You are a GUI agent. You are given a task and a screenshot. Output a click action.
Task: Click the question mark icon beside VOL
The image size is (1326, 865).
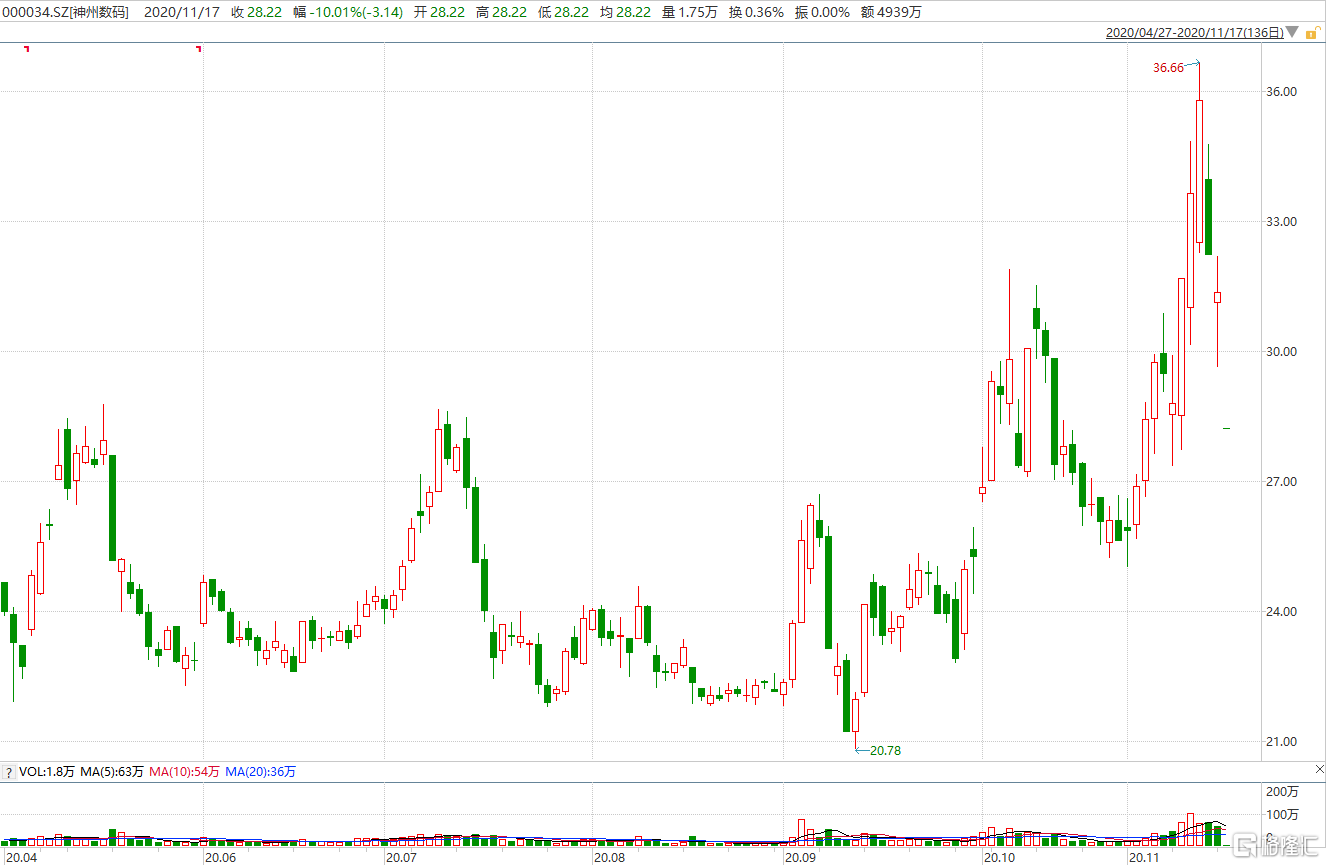tap(8, 772)
